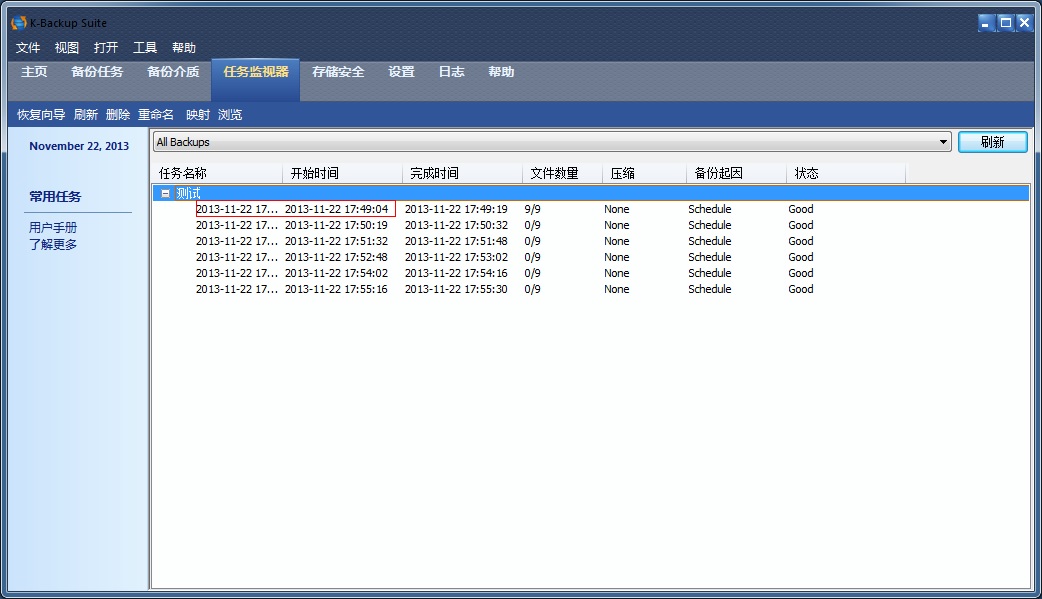The height and width of the screenshot is (599, 1042).
Task: Switch to the 主页 tab
Action: click(x=34, y=72)
